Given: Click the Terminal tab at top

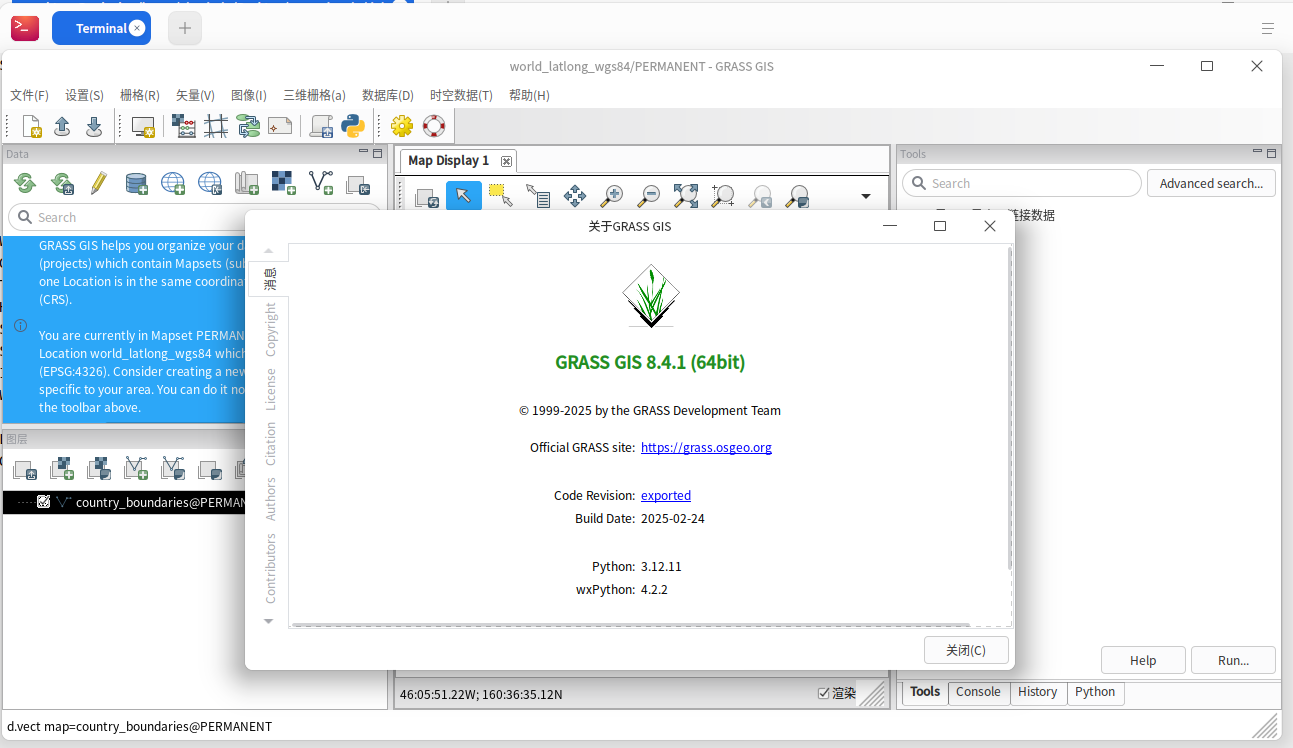Looking at the screenshot, I should [x=101, y=28].
